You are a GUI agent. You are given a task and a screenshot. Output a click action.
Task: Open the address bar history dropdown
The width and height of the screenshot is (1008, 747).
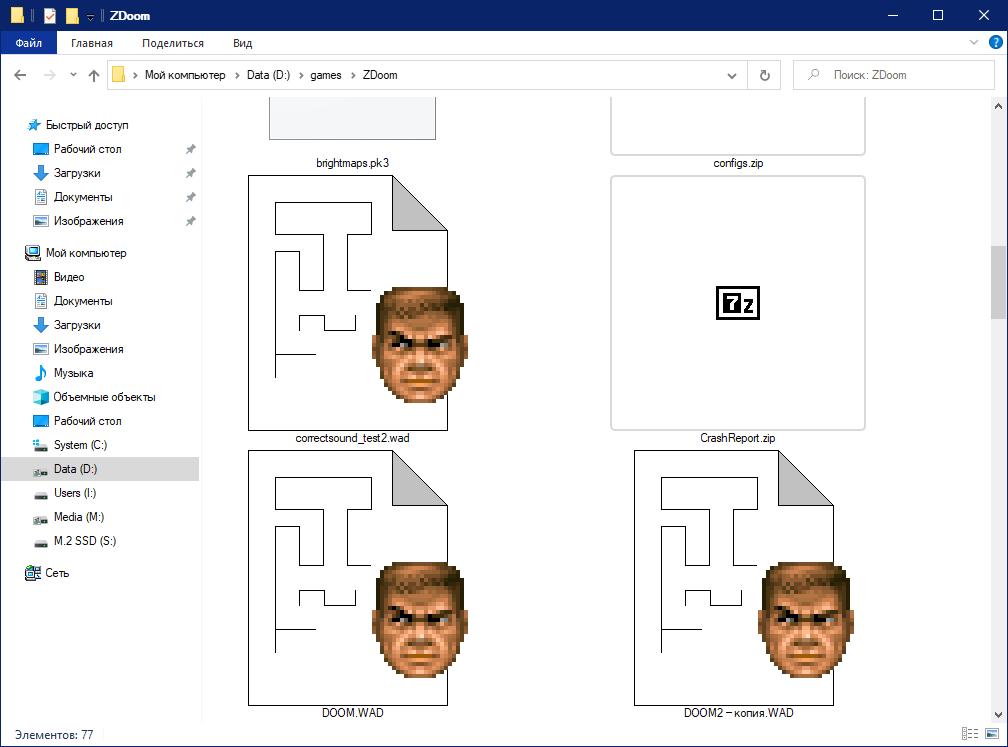732,75
